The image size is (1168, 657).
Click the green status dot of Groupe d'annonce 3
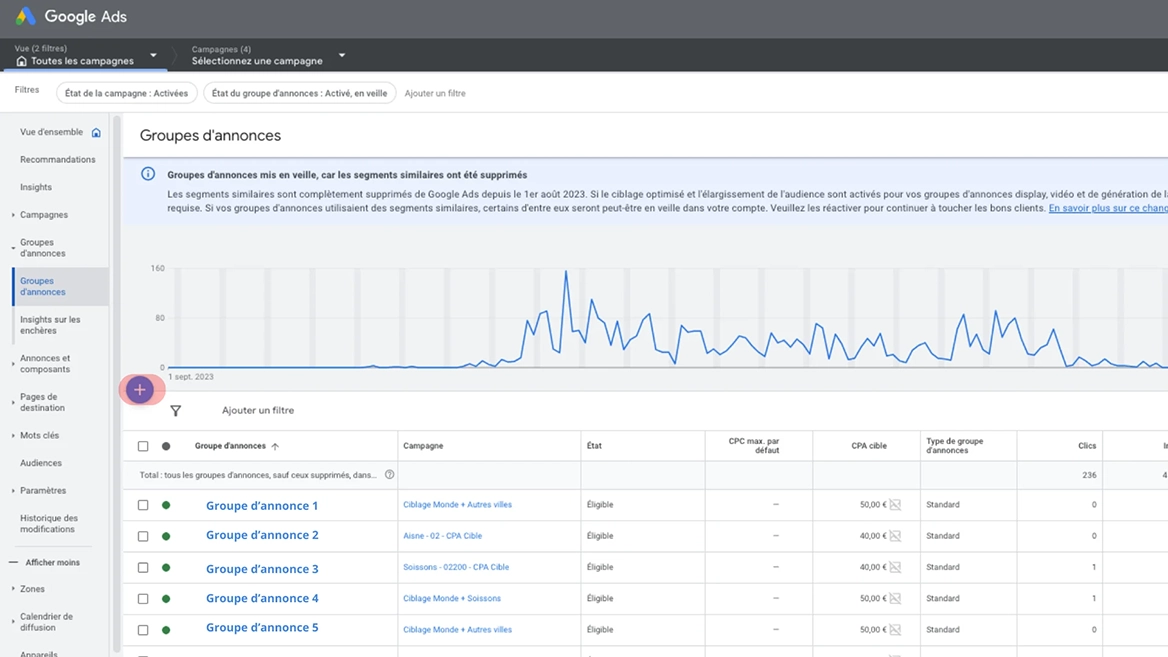166,568
